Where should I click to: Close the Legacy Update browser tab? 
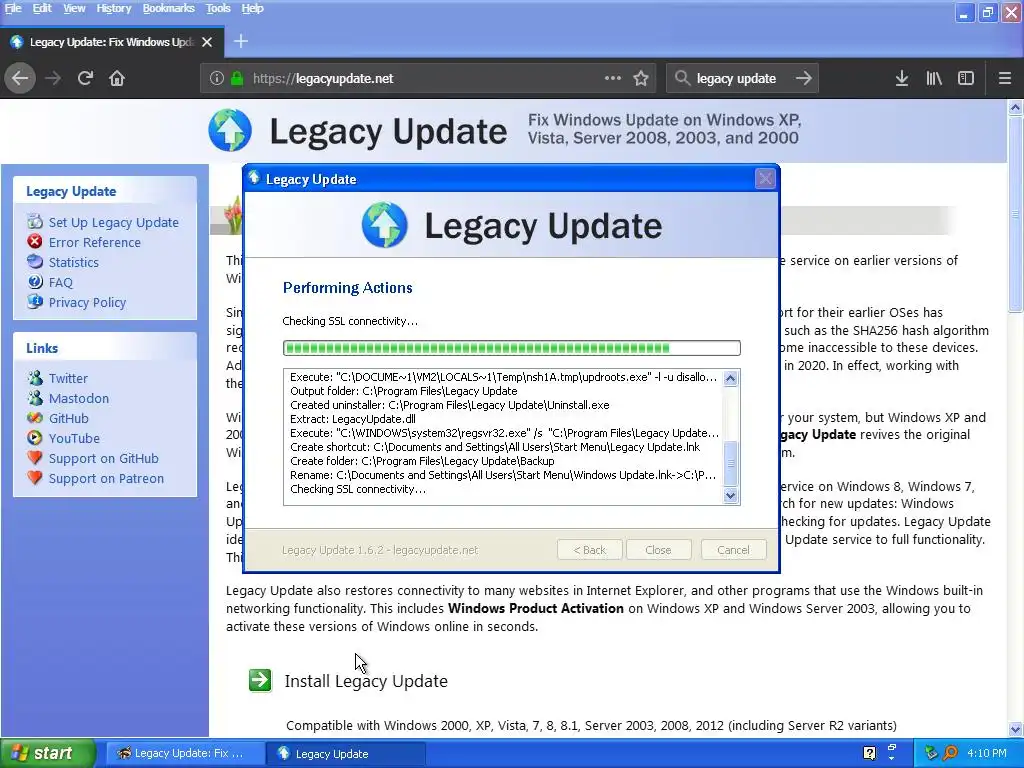click(207, 42)
